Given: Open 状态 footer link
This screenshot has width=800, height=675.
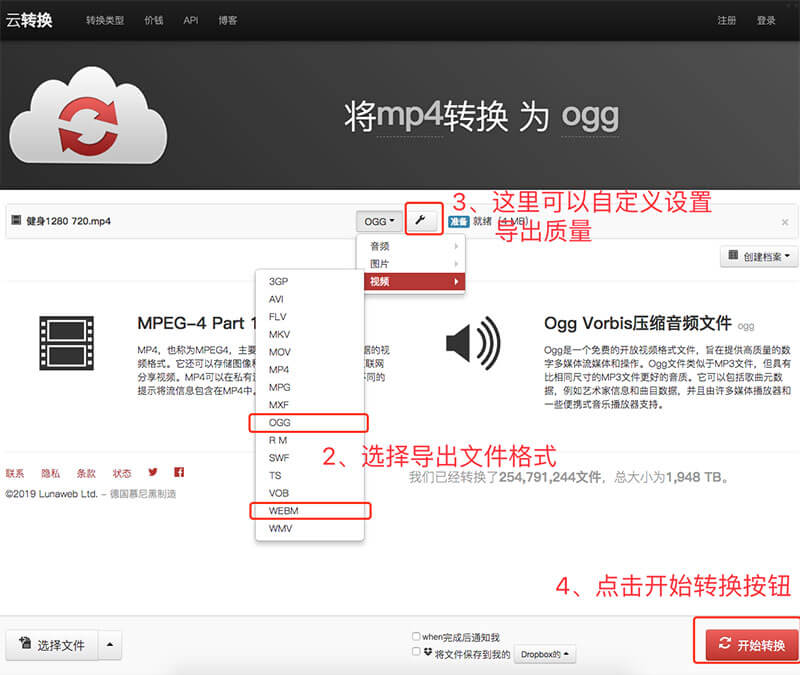Looking at the screenshot, I should pyautogui.click(x=121, y=473).
